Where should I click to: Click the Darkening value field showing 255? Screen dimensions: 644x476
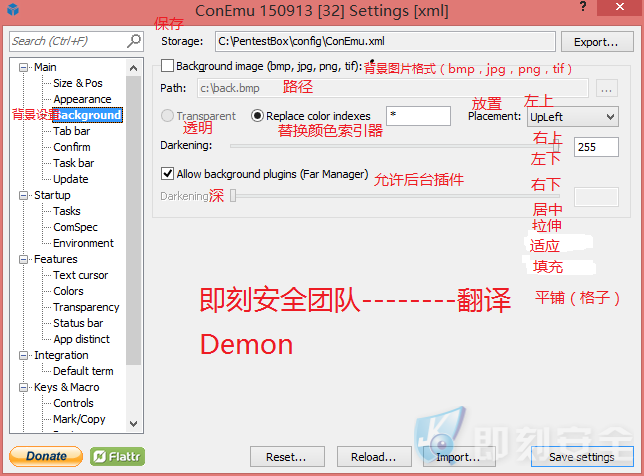[596, 147]
